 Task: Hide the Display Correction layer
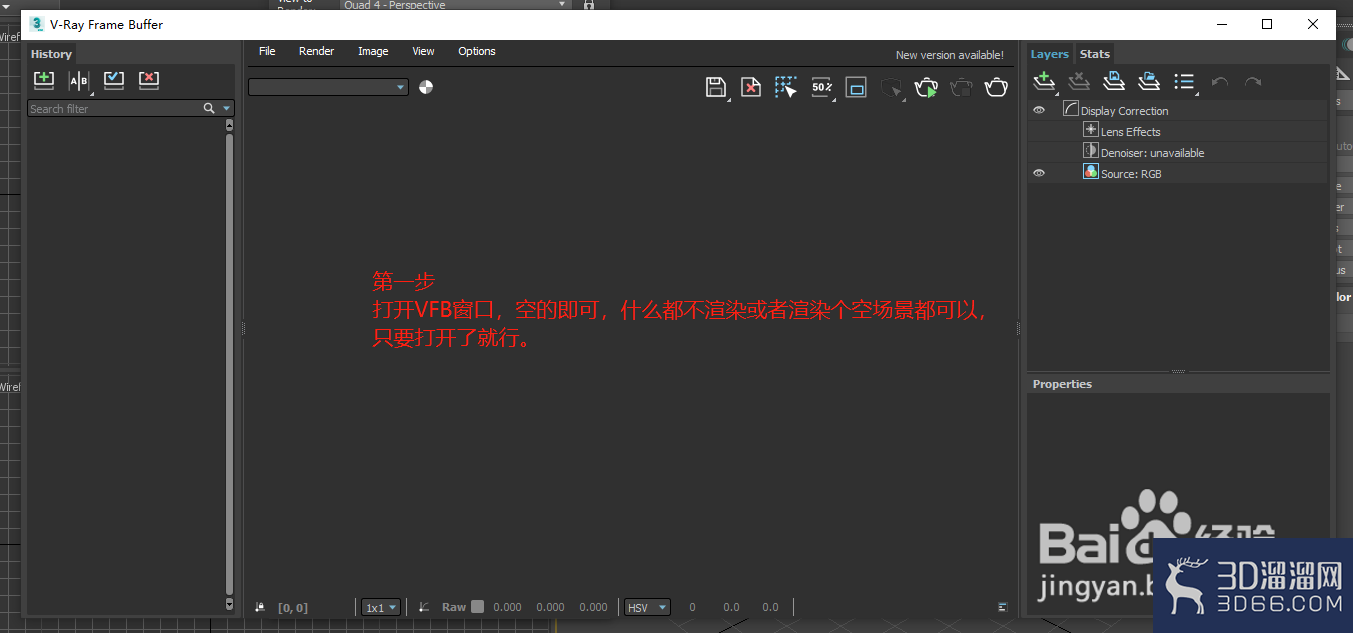tap(1038, 110)
